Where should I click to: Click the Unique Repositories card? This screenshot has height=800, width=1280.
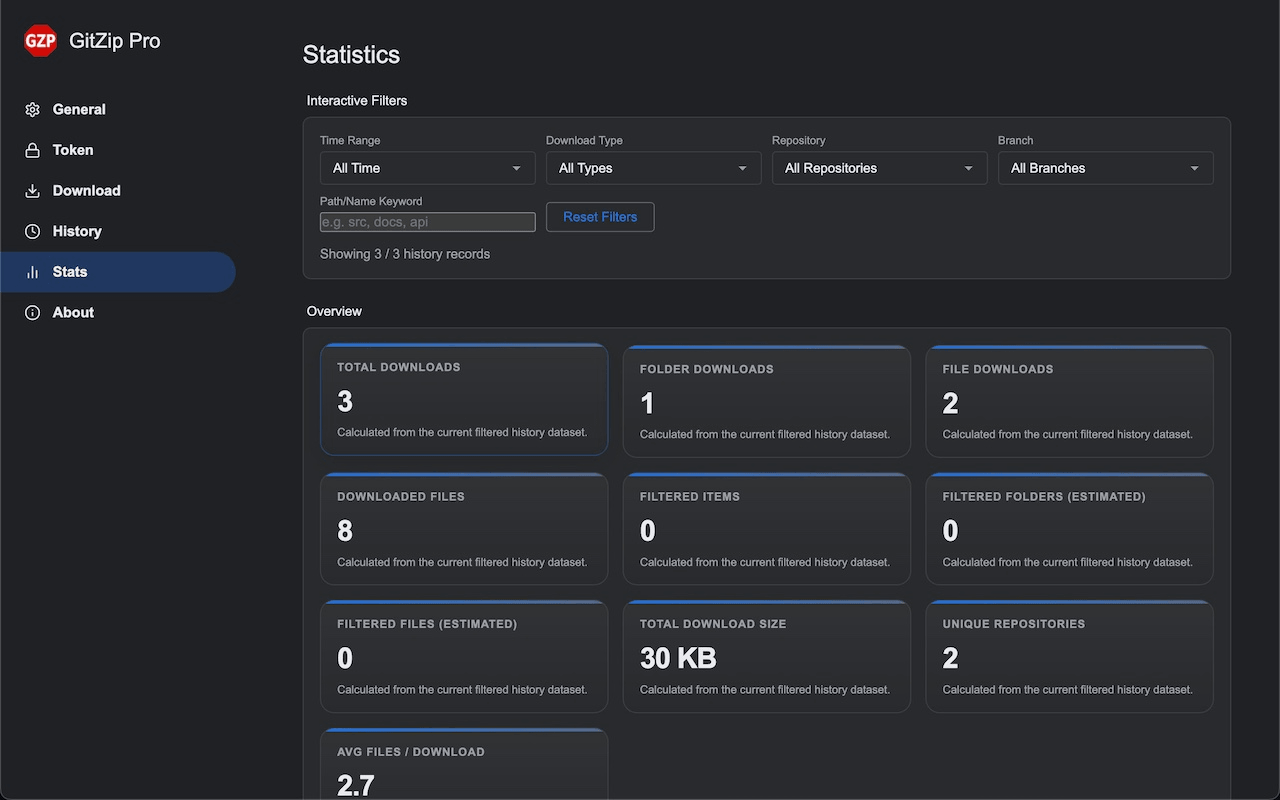point(1070,657)
